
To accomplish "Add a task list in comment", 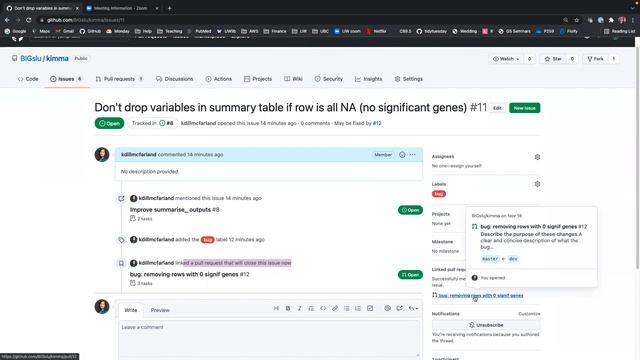I will [370, 308].
